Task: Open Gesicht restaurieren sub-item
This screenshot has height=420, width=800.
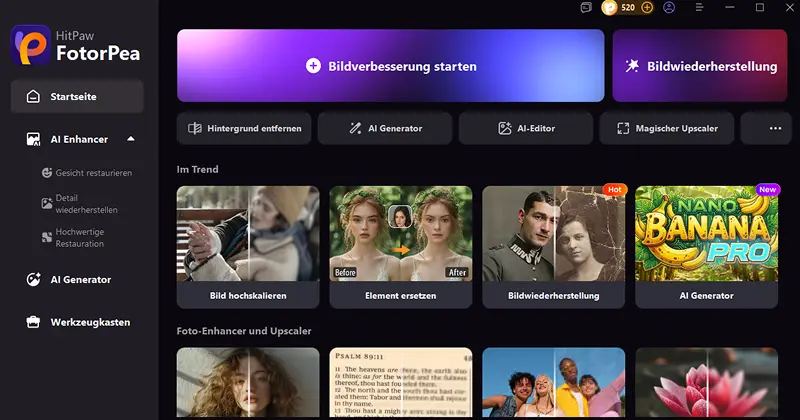Action: tap(87, 173)
